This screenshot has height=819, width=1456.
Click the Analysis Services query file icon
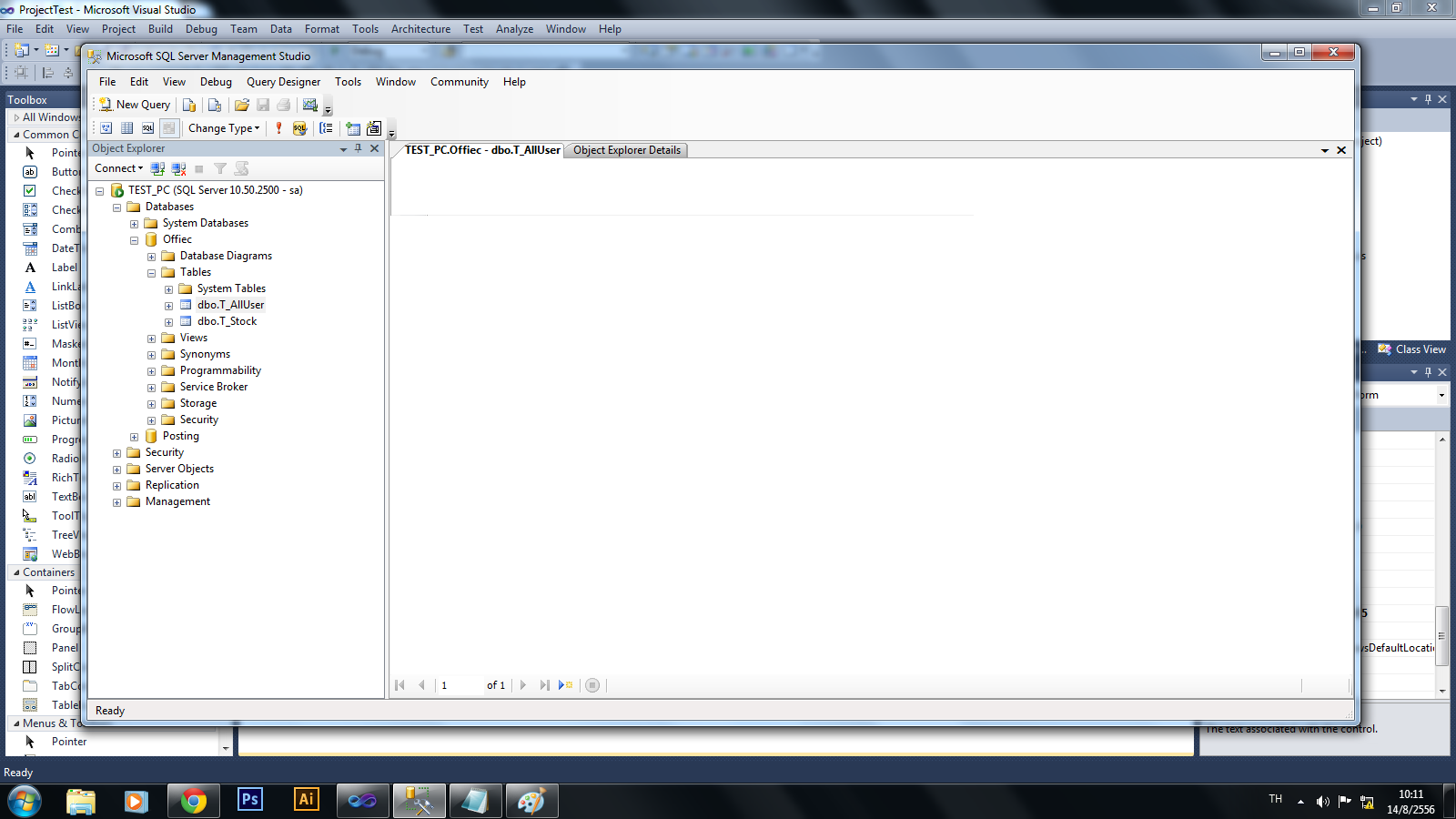(x=215, y=105)
